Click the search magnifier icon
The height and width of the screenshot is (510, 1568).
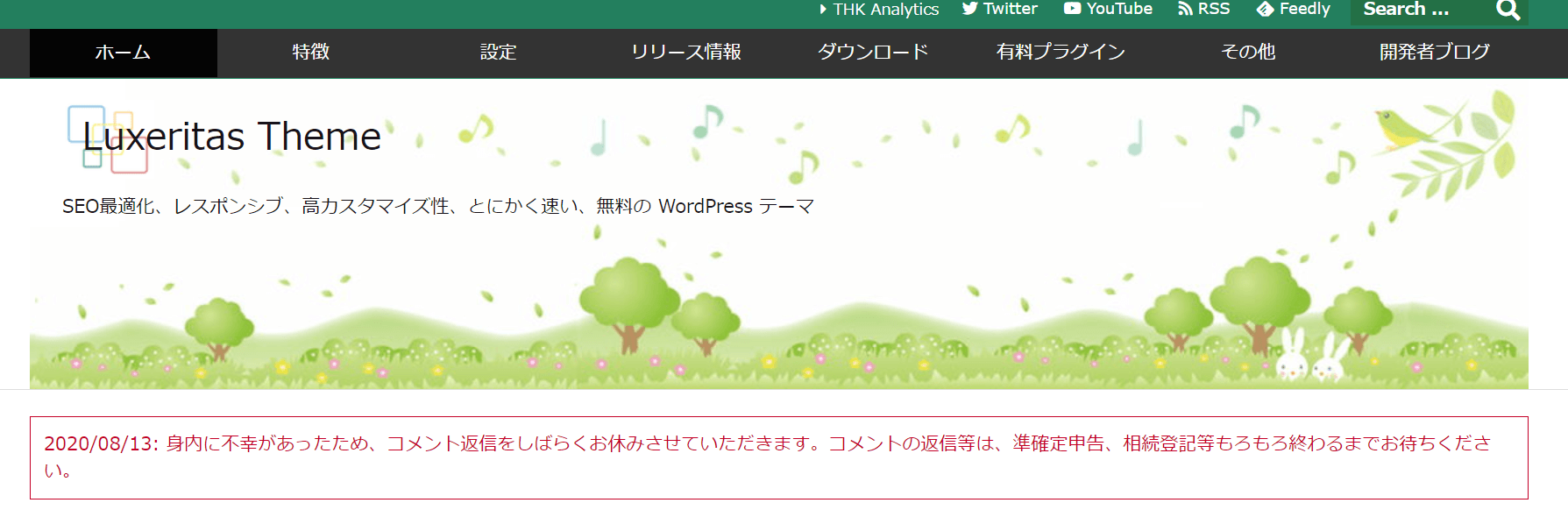point(1508,10)
